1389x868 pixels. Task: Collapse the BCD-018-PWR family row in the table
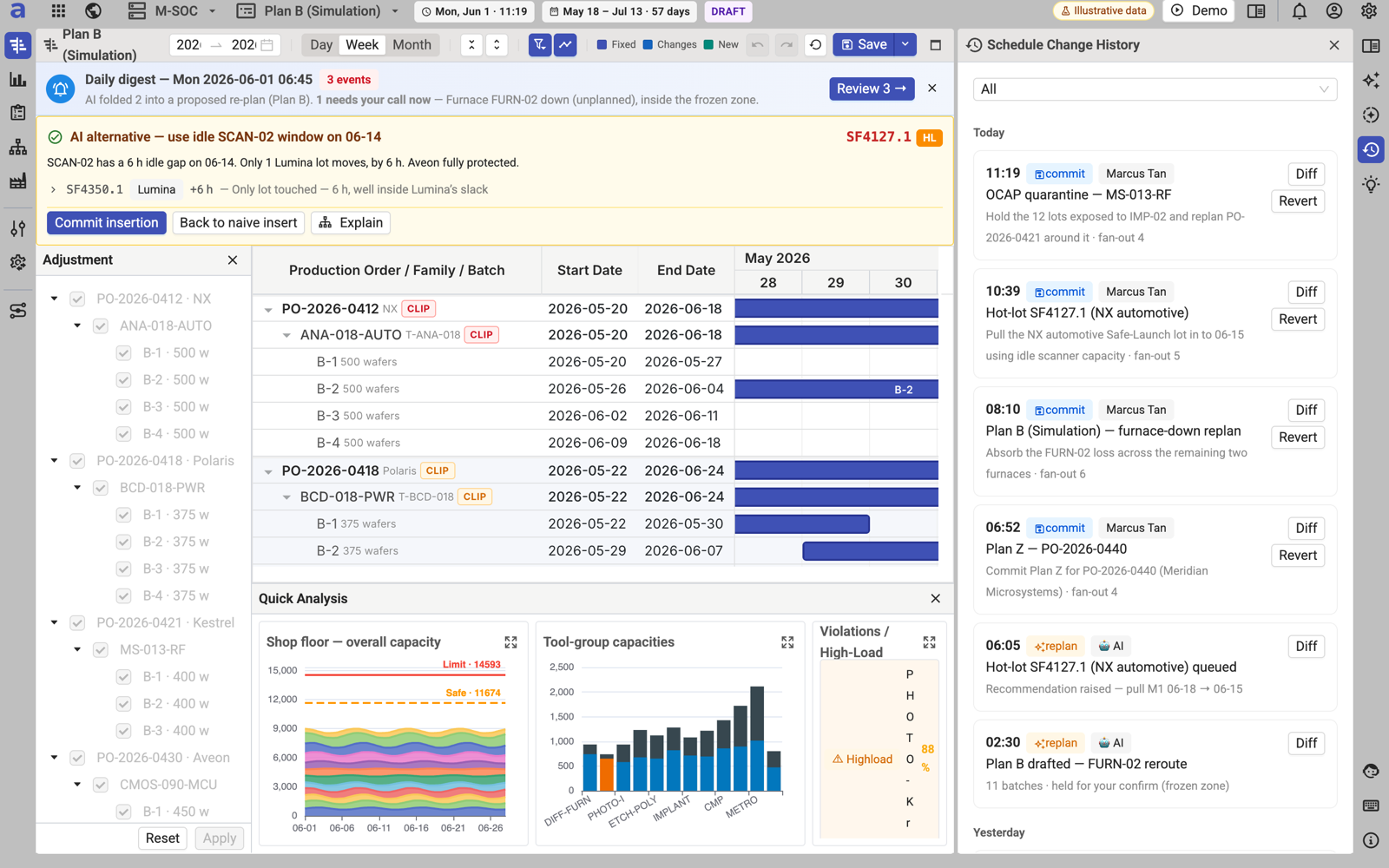click(286, 497)
